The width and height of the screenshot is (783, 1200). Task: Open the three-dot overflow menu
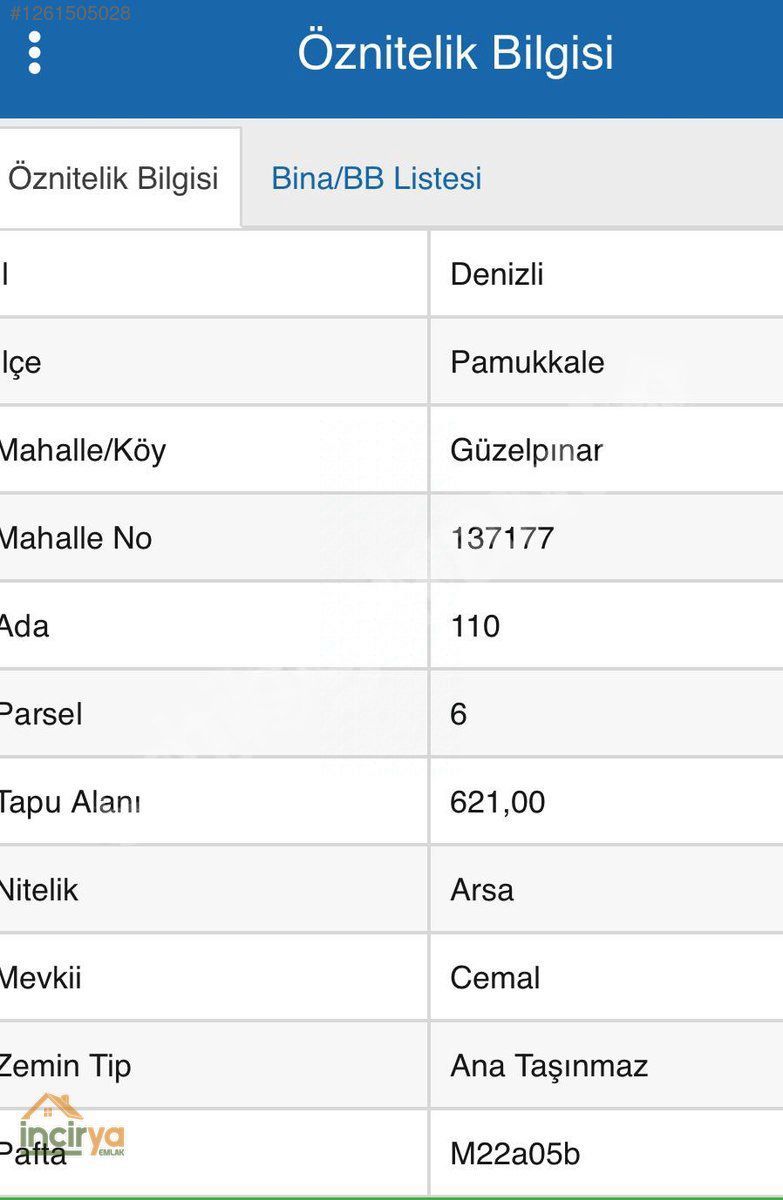[35, 53]
